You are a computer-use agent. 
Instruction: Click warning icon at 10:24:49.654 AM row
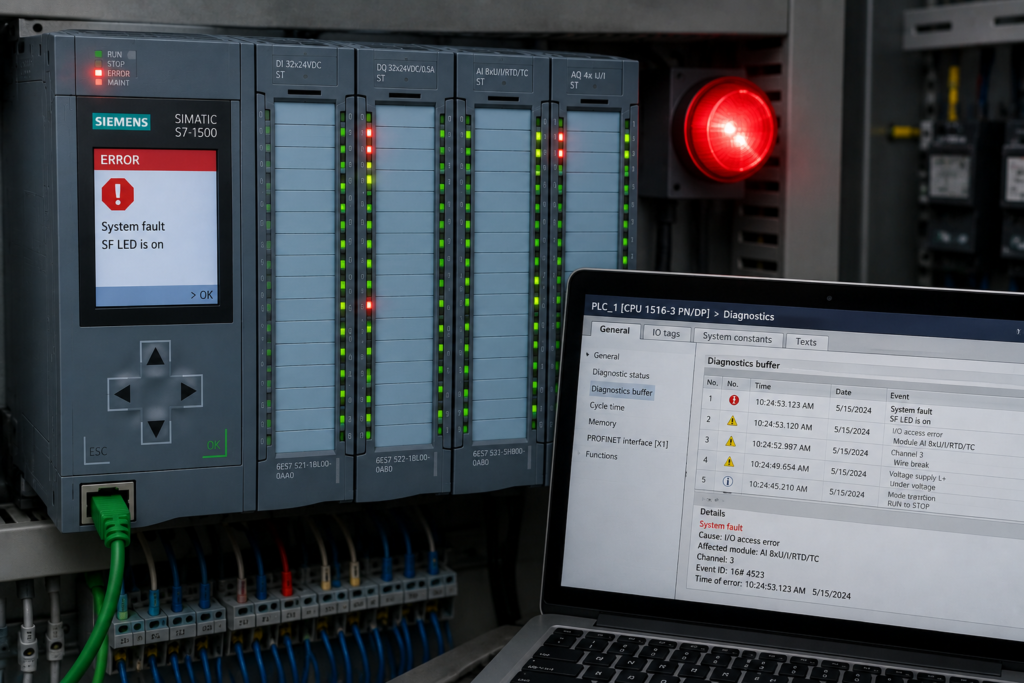point(728,462)
